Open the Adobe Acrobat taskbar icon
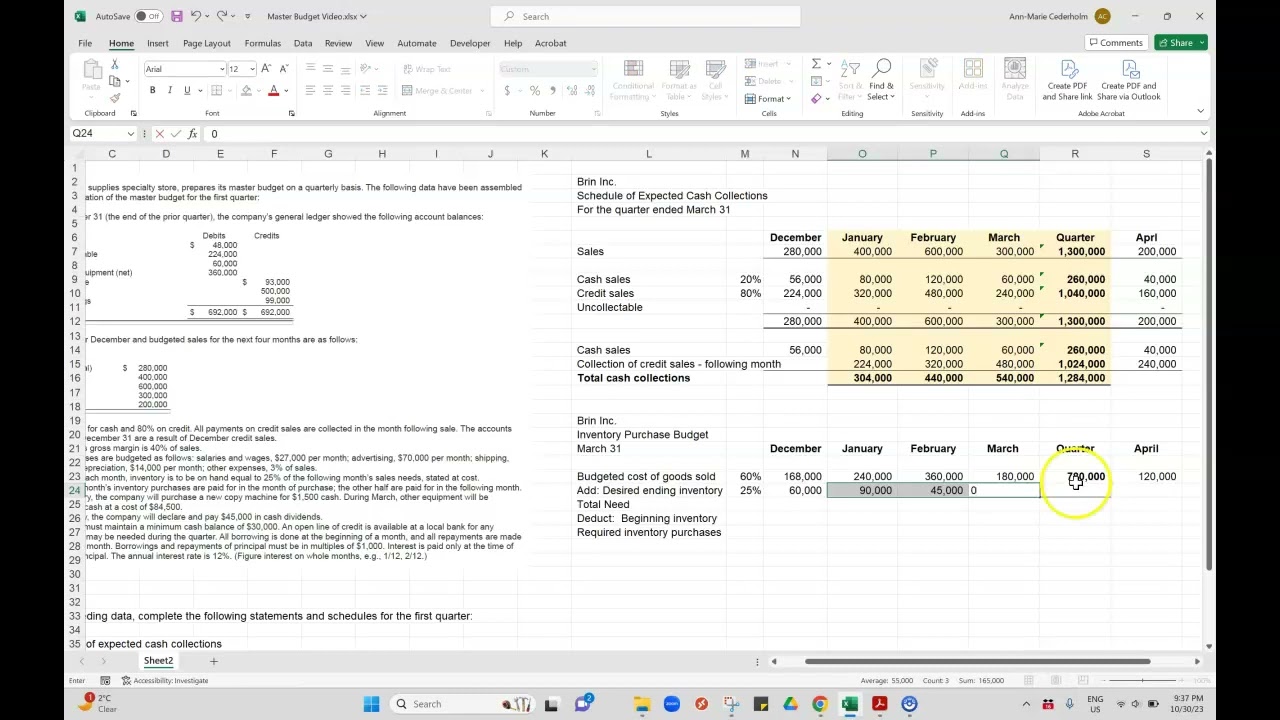1280x720 pixels. (879, 704)
